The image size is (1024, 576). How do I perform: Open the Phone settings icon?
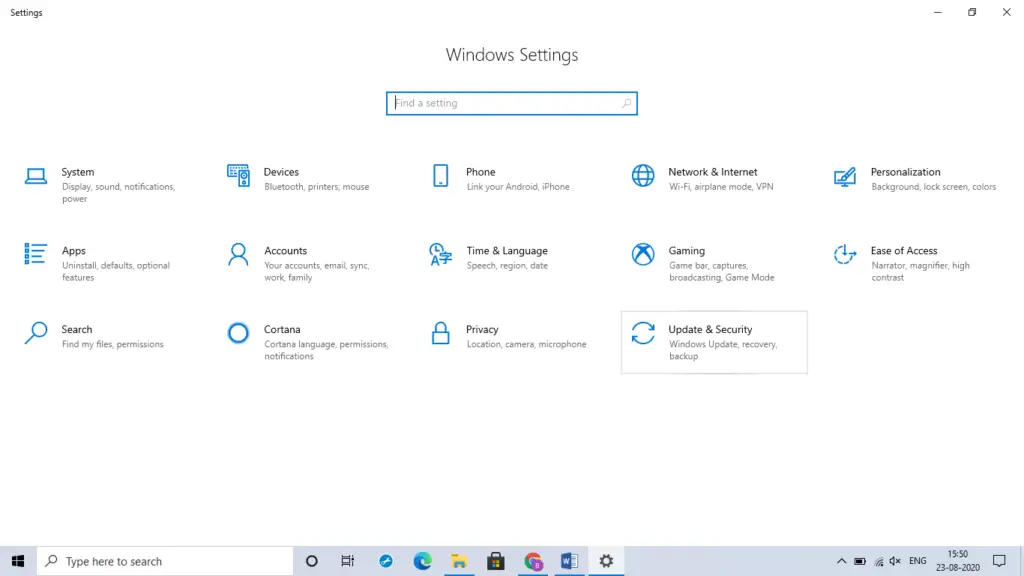pyautogui.click(x=441, y=176)
